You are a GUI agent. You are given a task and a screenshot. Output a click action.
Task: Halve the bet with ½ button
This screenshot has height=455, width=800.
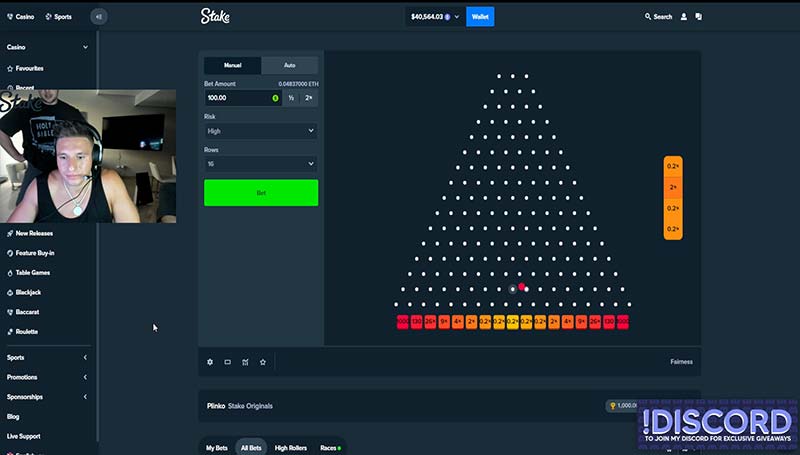pos(291,98)
